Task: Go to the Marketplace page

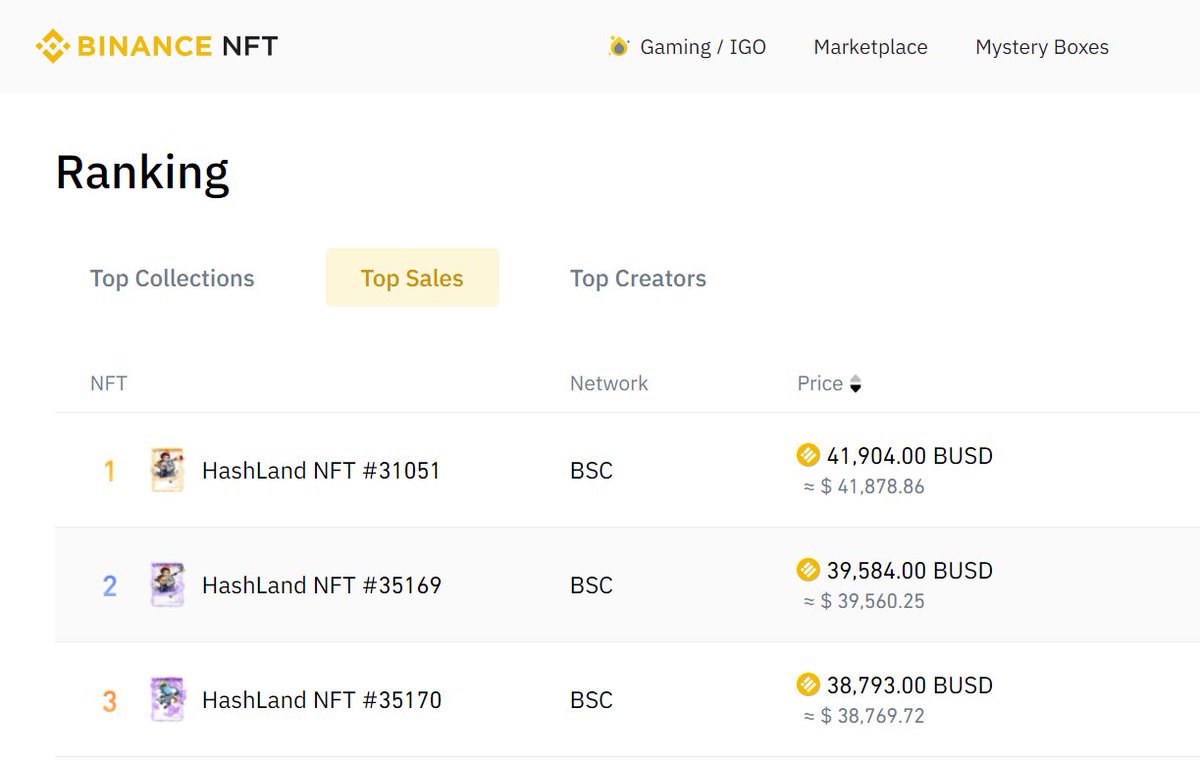Action: point(870,47)
